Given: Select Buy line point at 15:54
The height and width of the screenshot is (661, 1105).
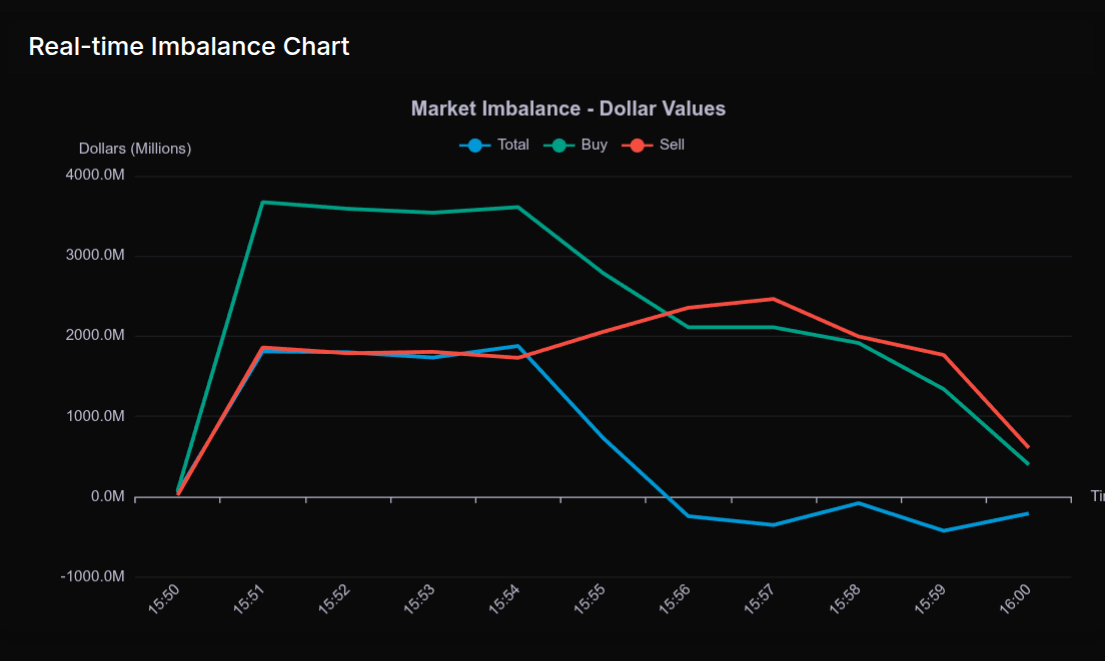Looking at the screenshot, I should [x=517, y=207].
